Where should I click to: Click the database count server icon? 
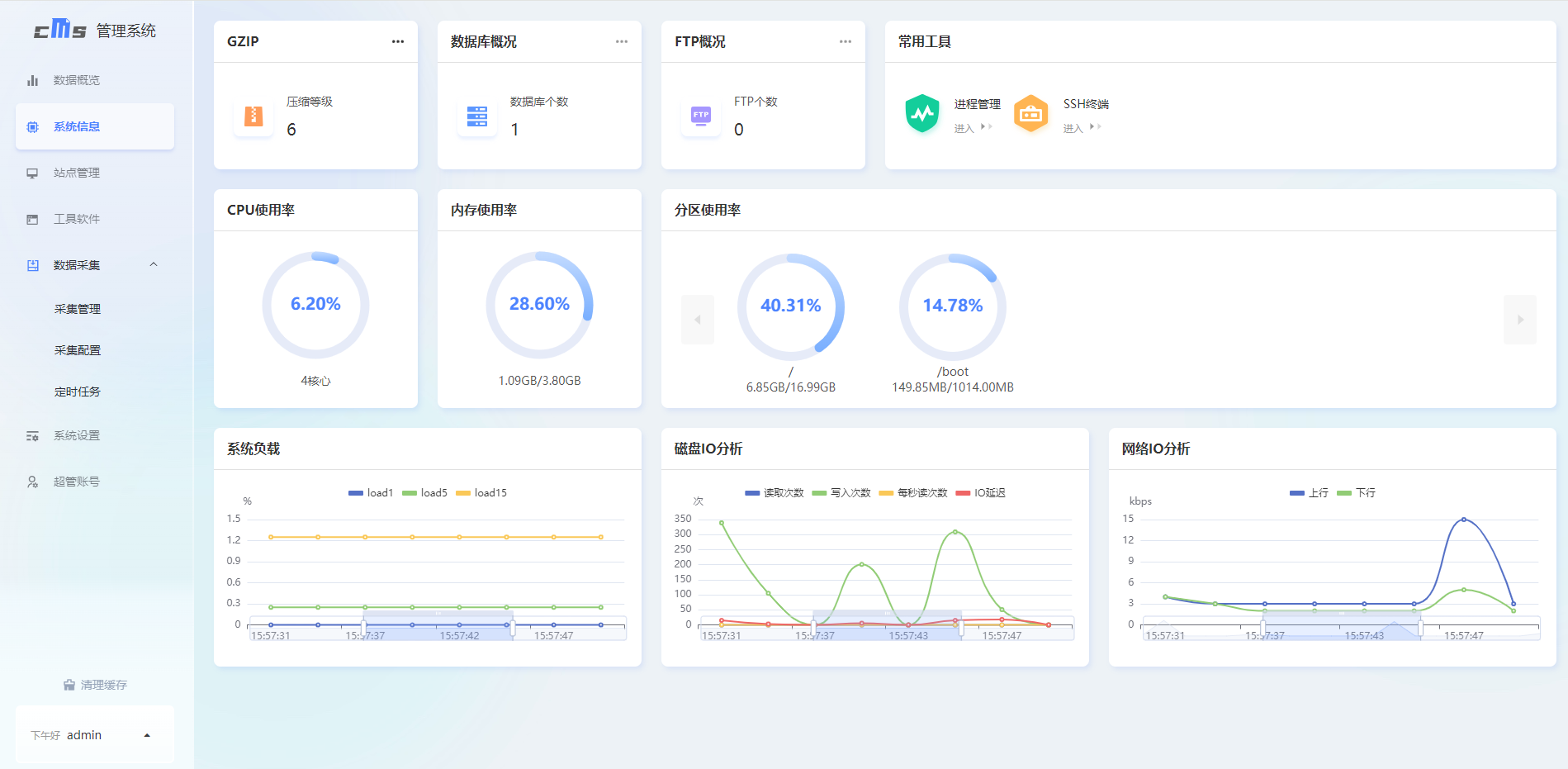(x=477, y=116)
